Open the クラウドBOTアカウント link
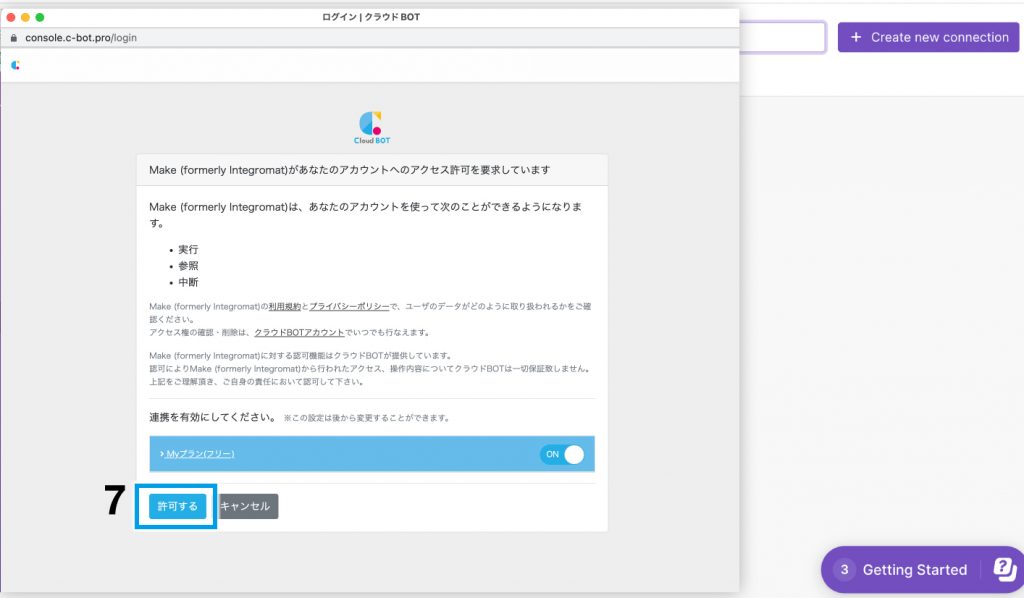The width and height of the screenshot is (1024, 598). tap(299, 332)
